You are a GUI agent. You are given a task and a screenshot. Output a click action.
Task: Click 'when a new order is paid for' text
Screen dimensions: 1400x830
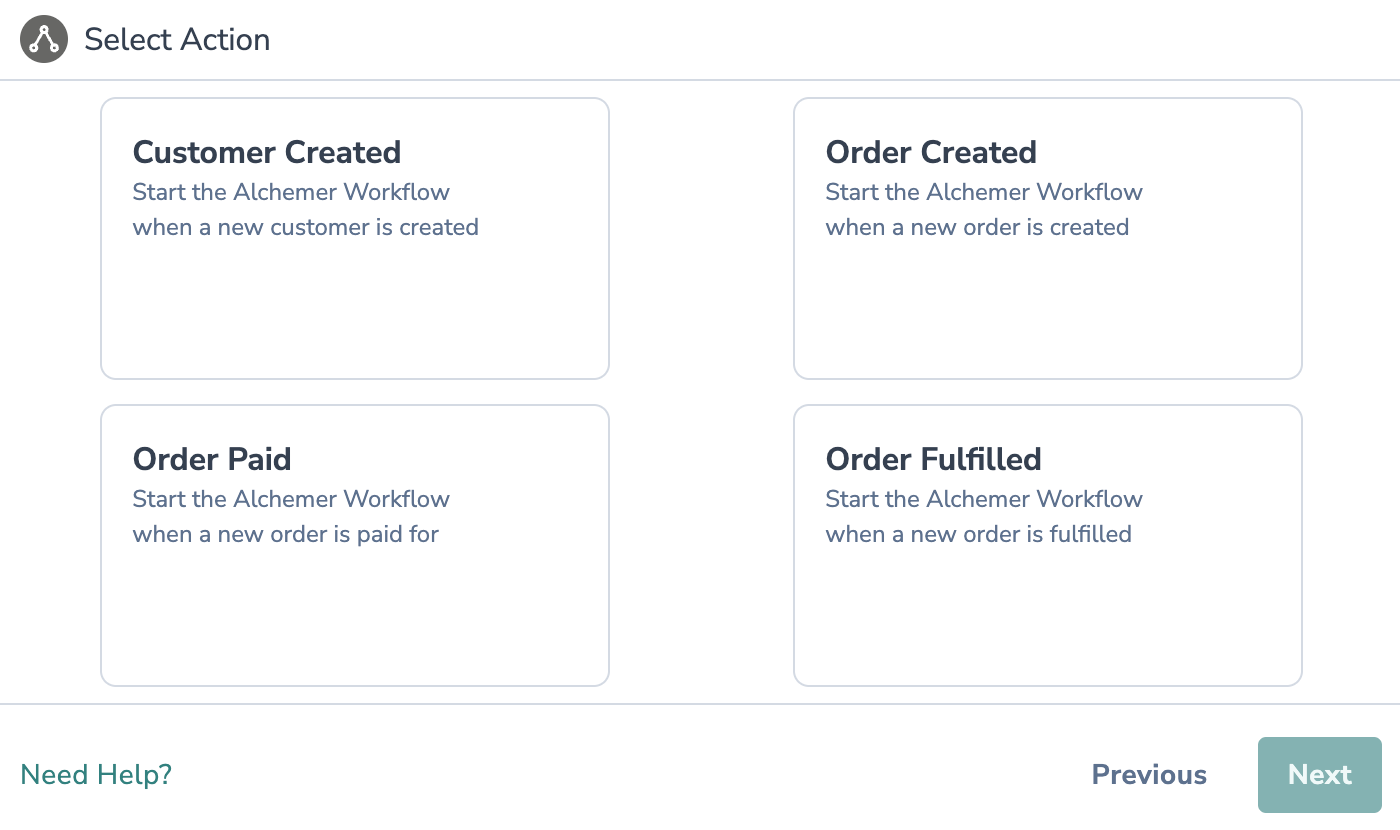click(285, 534)
